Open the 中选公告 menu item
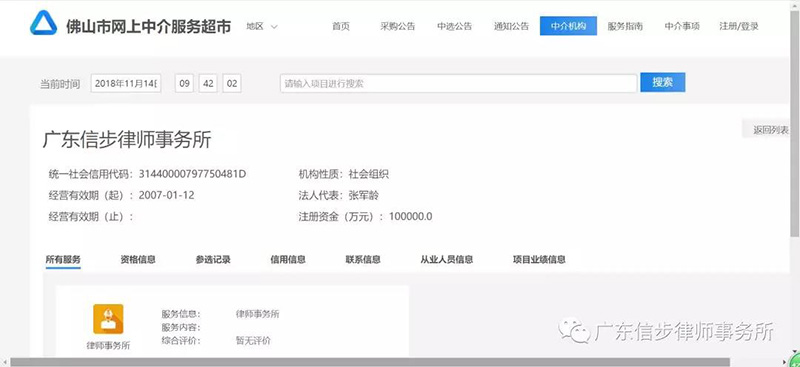Image resolution: width=800 pixels, height=367 pixels. pos(455,27)
